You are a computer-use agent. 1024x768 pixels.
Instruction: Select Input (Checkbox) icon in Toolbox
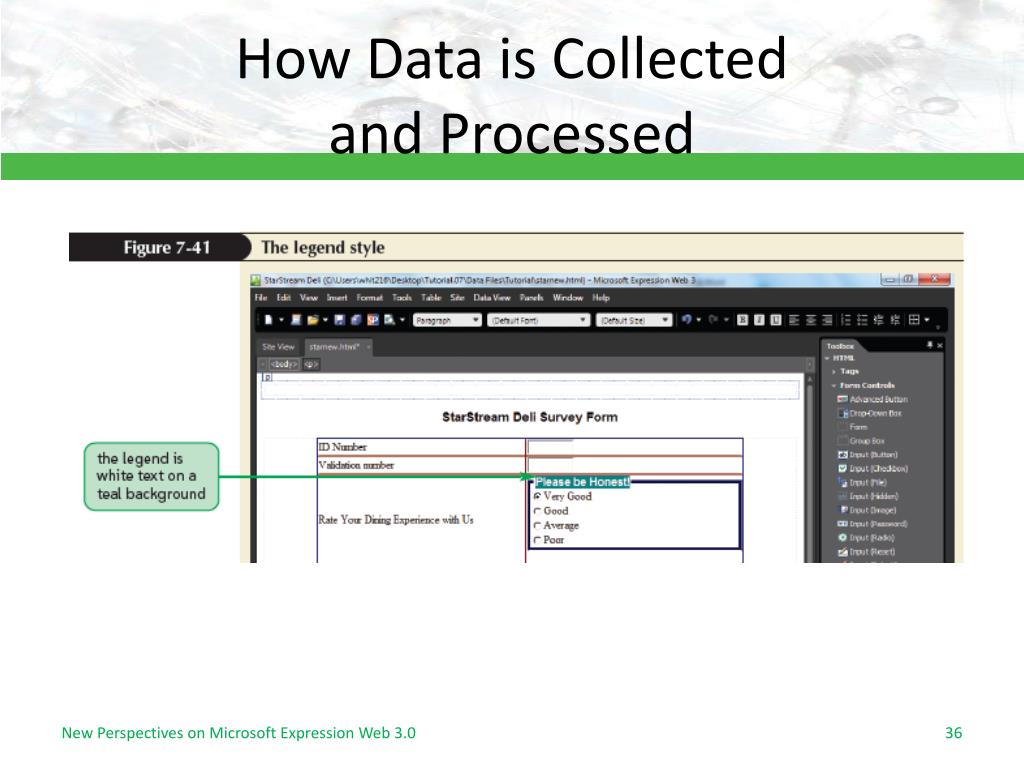click(842, 468)
